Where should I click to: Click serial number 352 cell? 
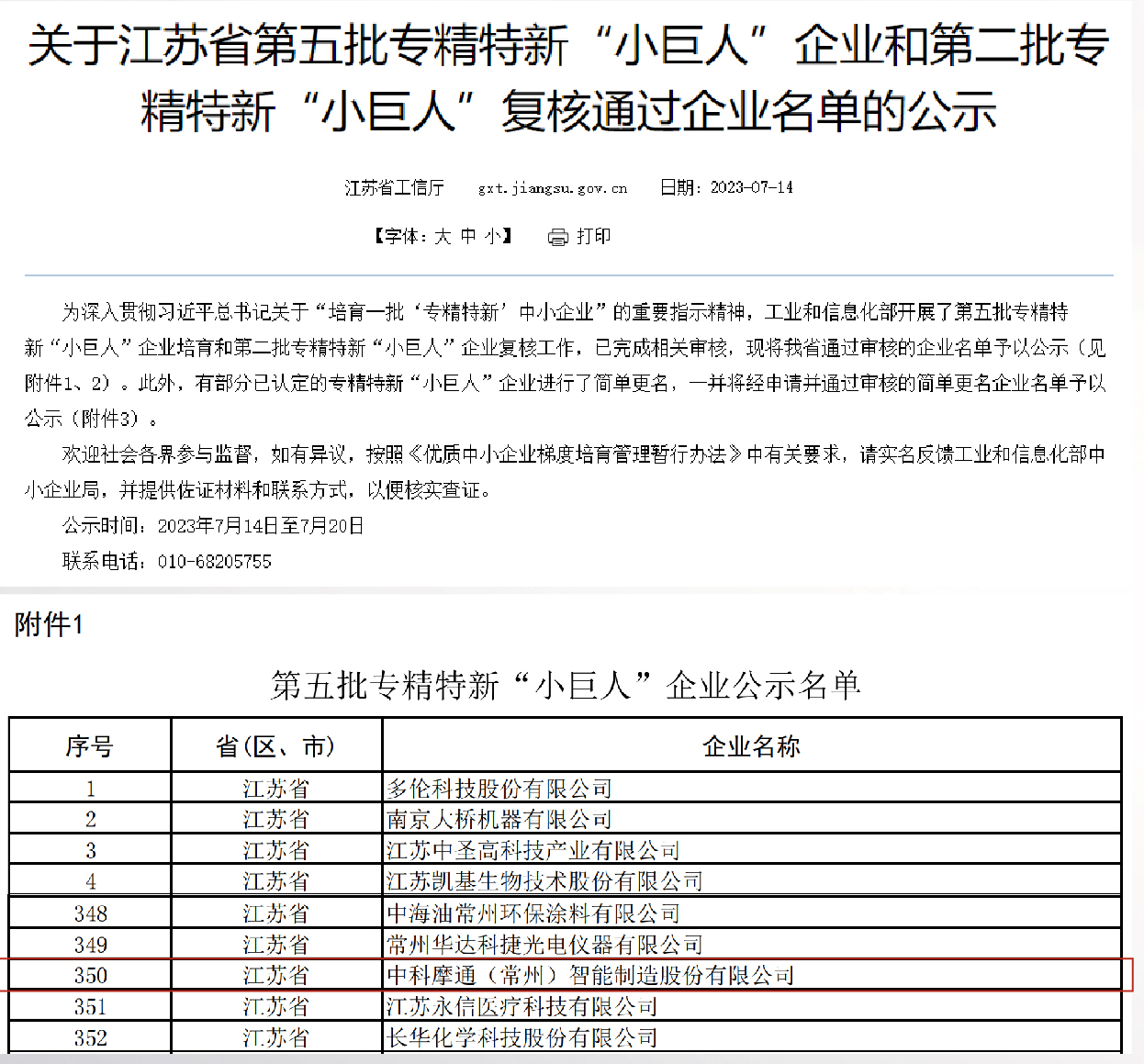coord(90,1037)
